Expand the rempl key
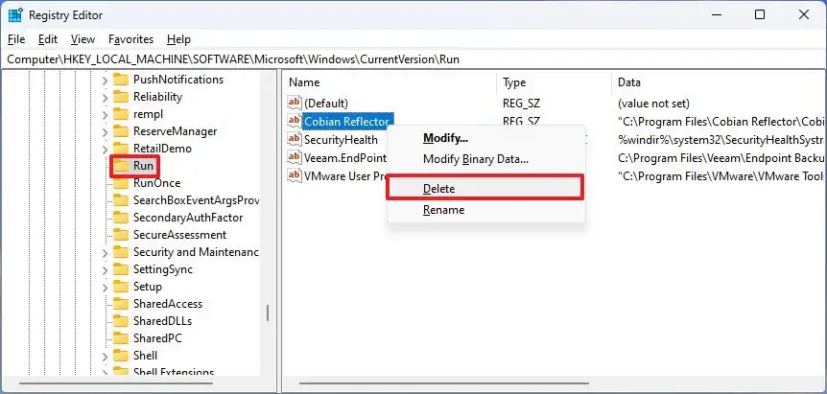The height and width of the screenshot is (394, 827). (x=104, y=115)
